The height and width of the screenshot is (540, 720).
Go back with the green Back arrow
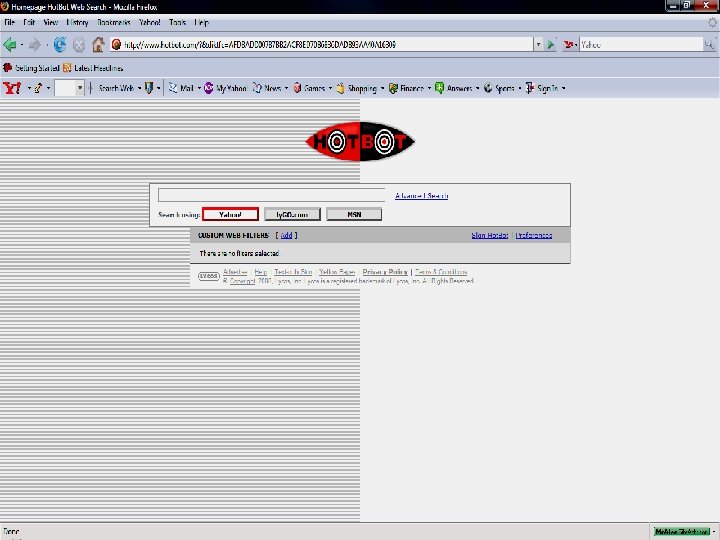pos(10,45)
